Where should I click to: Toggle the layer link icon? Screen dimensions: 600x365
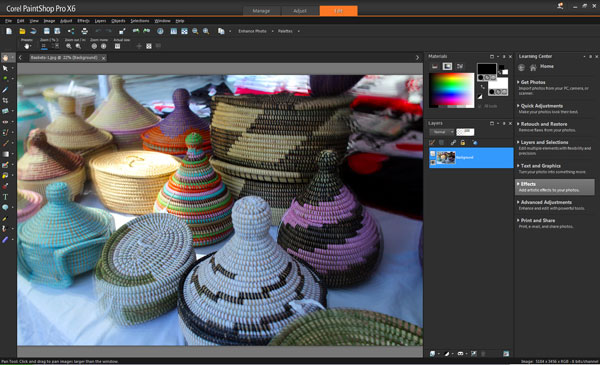coord(453,143)
